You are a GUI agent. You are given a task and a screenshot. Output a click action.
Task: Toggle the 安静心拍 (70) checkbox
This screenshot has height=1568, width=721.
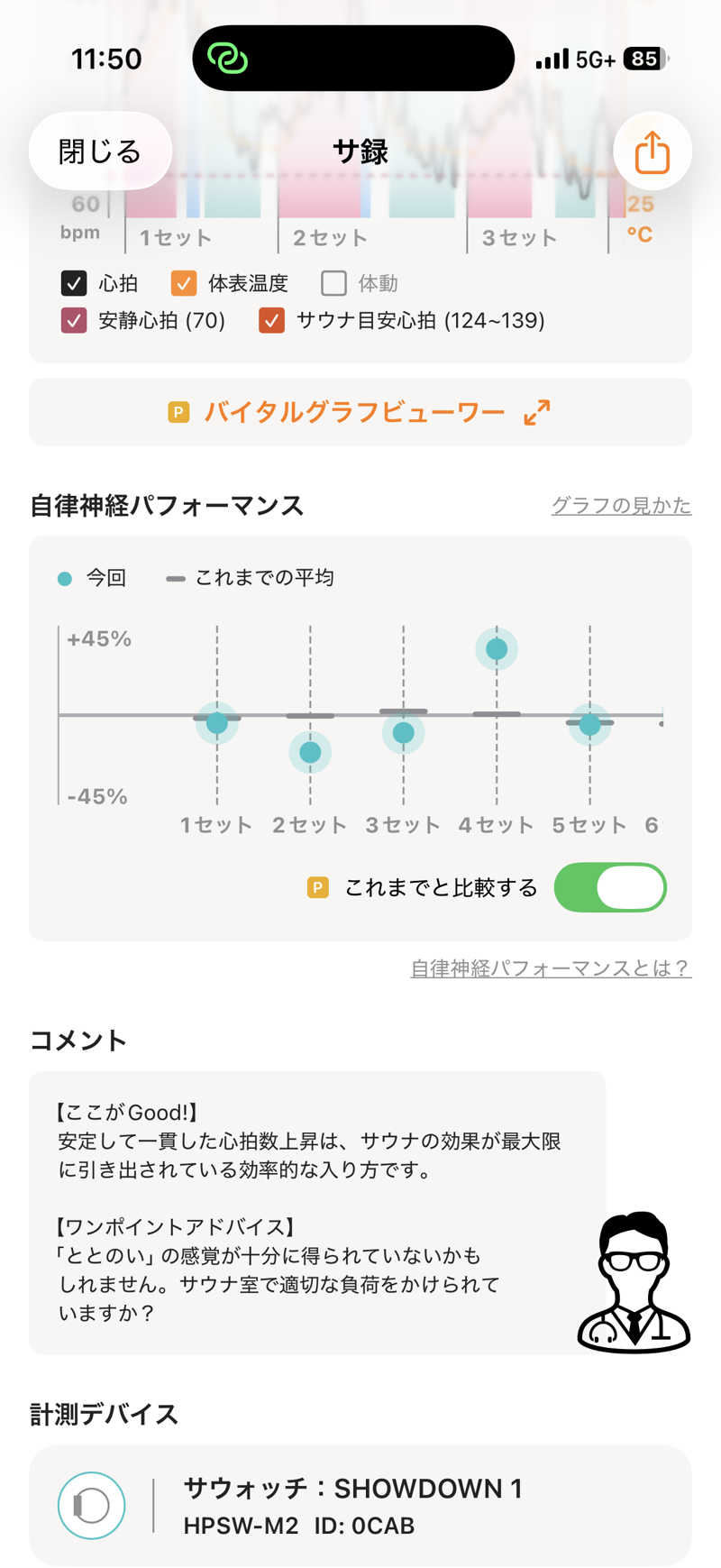click(74, 320)
